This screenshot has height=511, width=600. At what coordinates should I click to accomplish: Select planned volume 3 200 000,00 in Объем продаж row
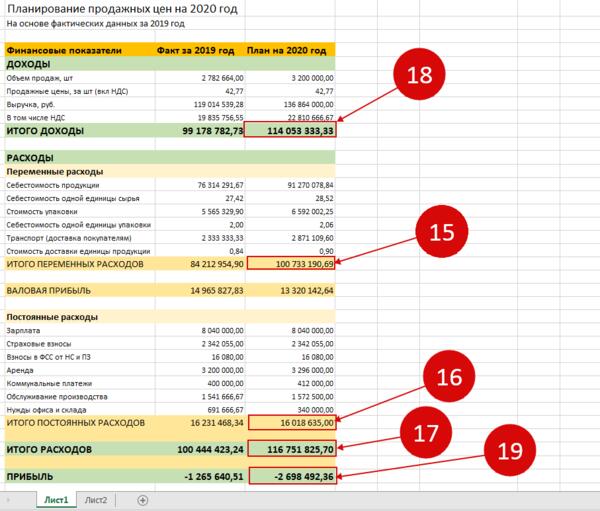pyautogui.click(x=312, y=78)
